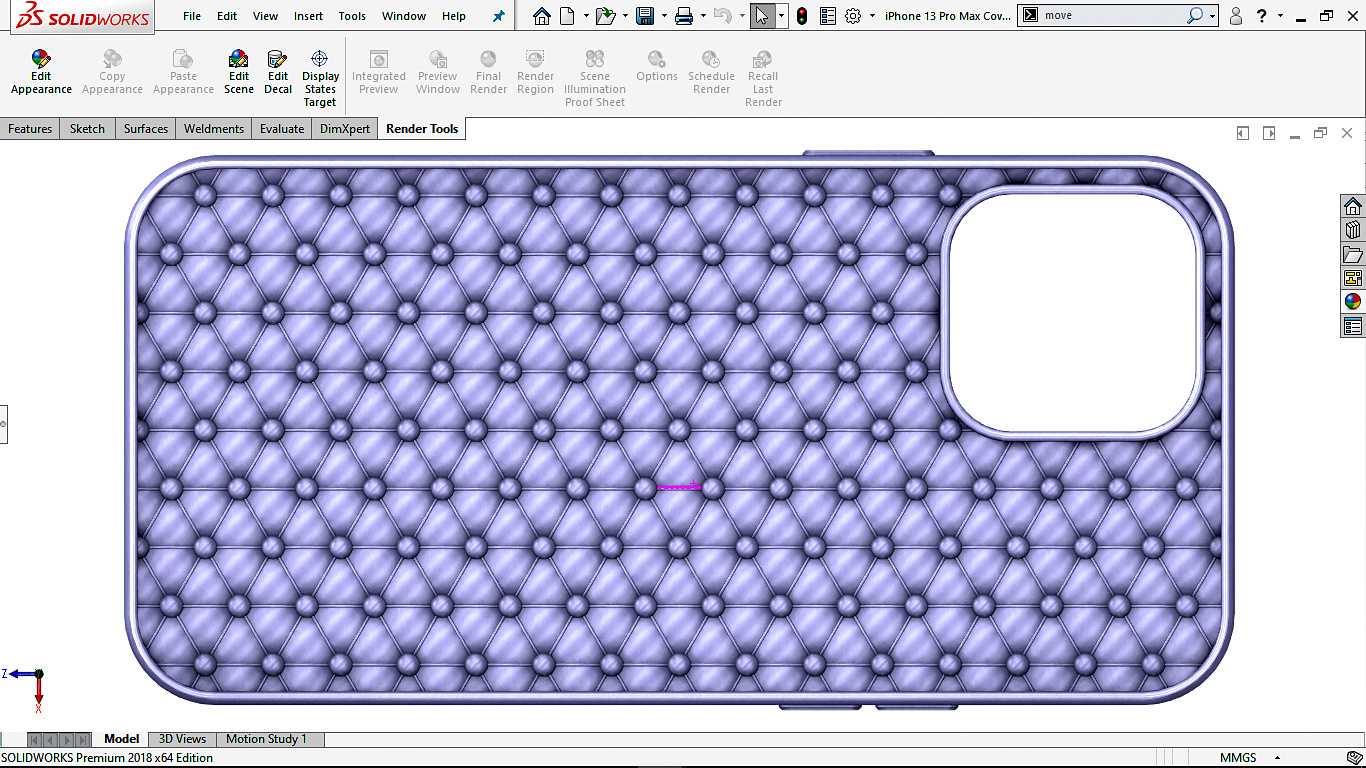Switch to the Evaluate tab

282,129
